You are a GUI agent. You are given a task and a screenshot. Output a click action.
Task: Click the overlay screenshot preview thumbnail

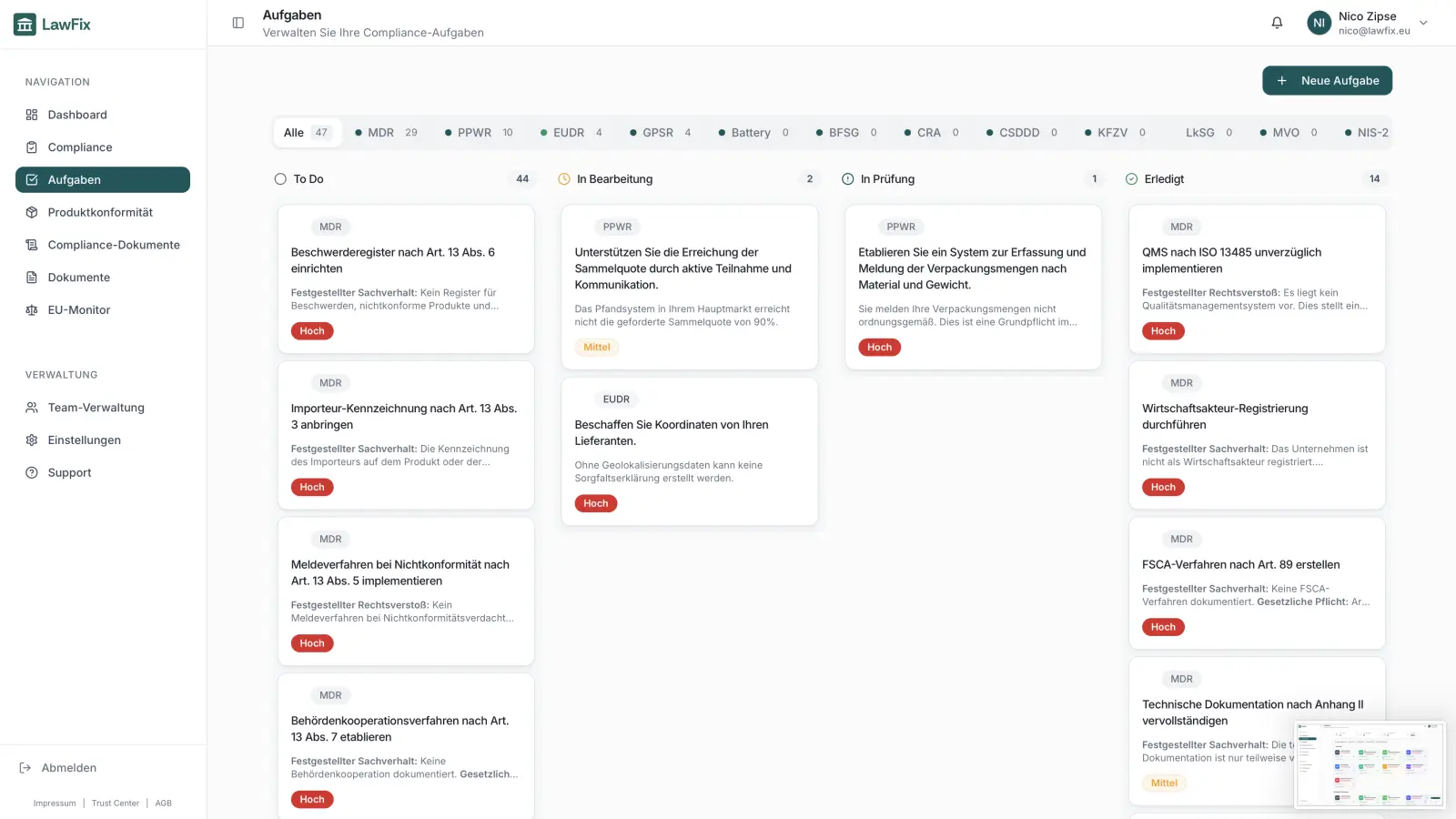[1370, 764]
